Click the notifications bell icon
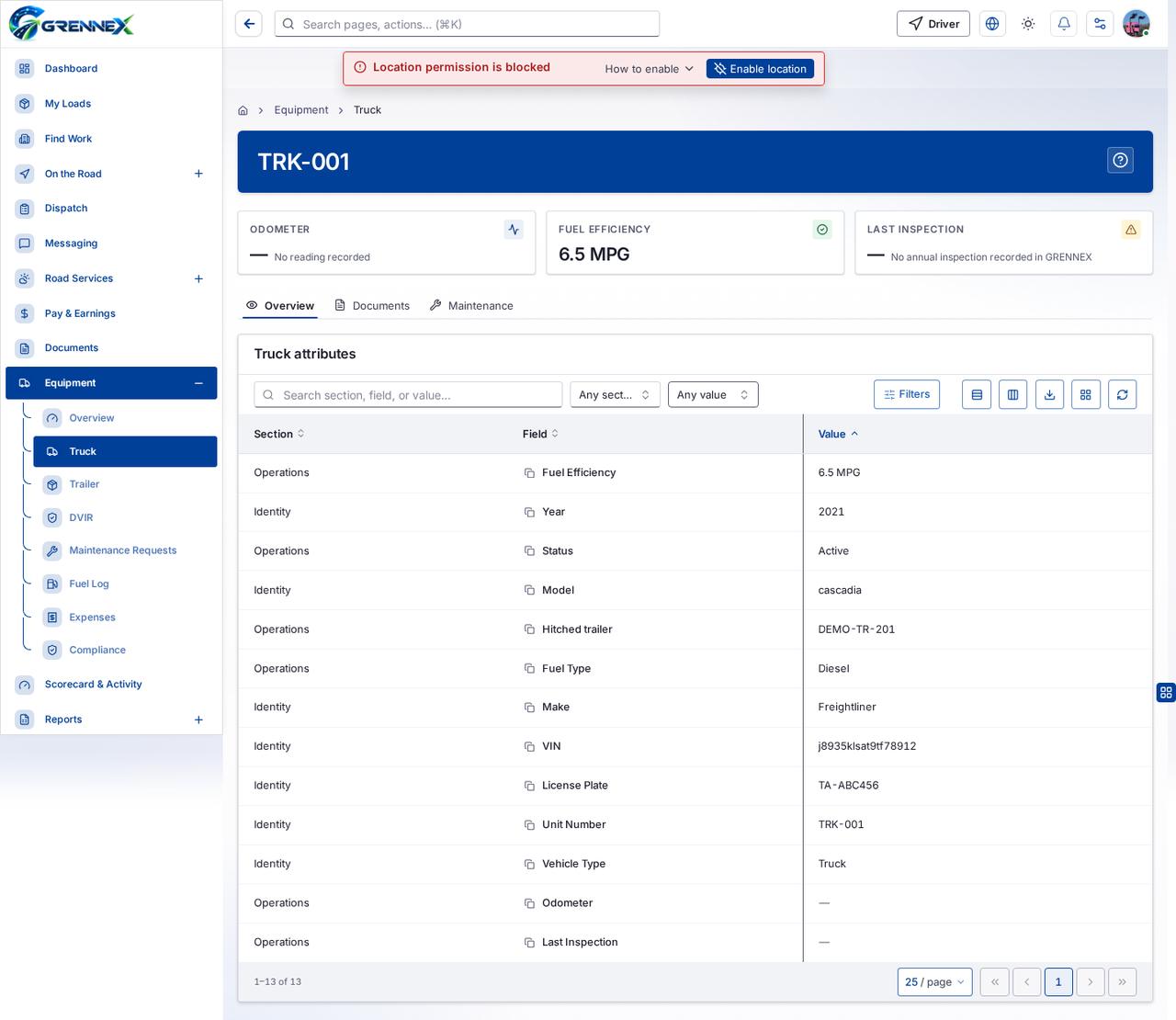This screenshot has height=1020, width=1176. [x=1064, y=24]
